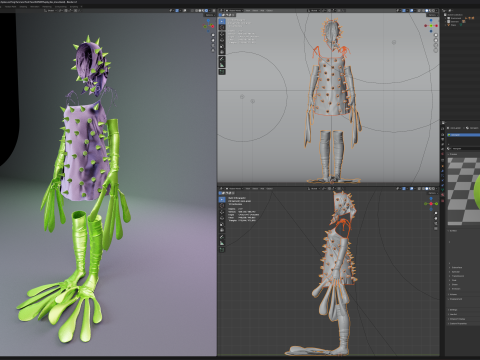Click red X axis on top-right viewport gizmo
The width and height of the screenshot is (480, 360).
tap(437, 26)
